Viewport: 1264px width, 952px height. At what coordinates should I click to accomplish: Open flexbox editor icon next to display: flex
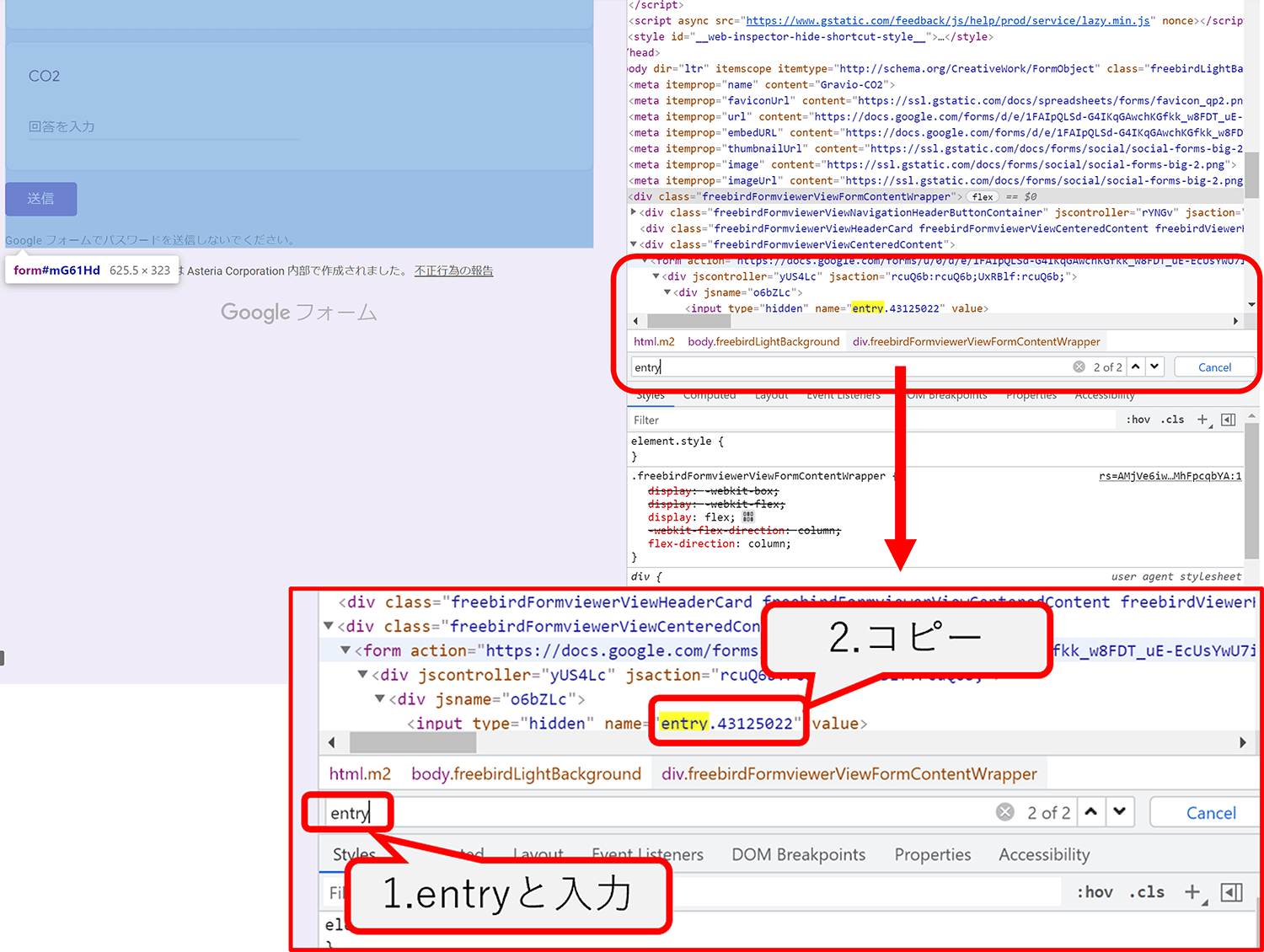748,517
